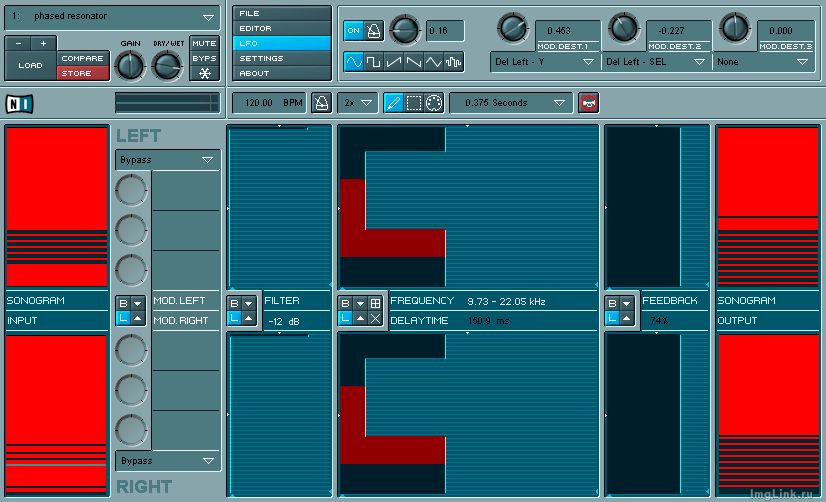
Task: Click the down arrow in Filter selector
Action: (249, 303)
